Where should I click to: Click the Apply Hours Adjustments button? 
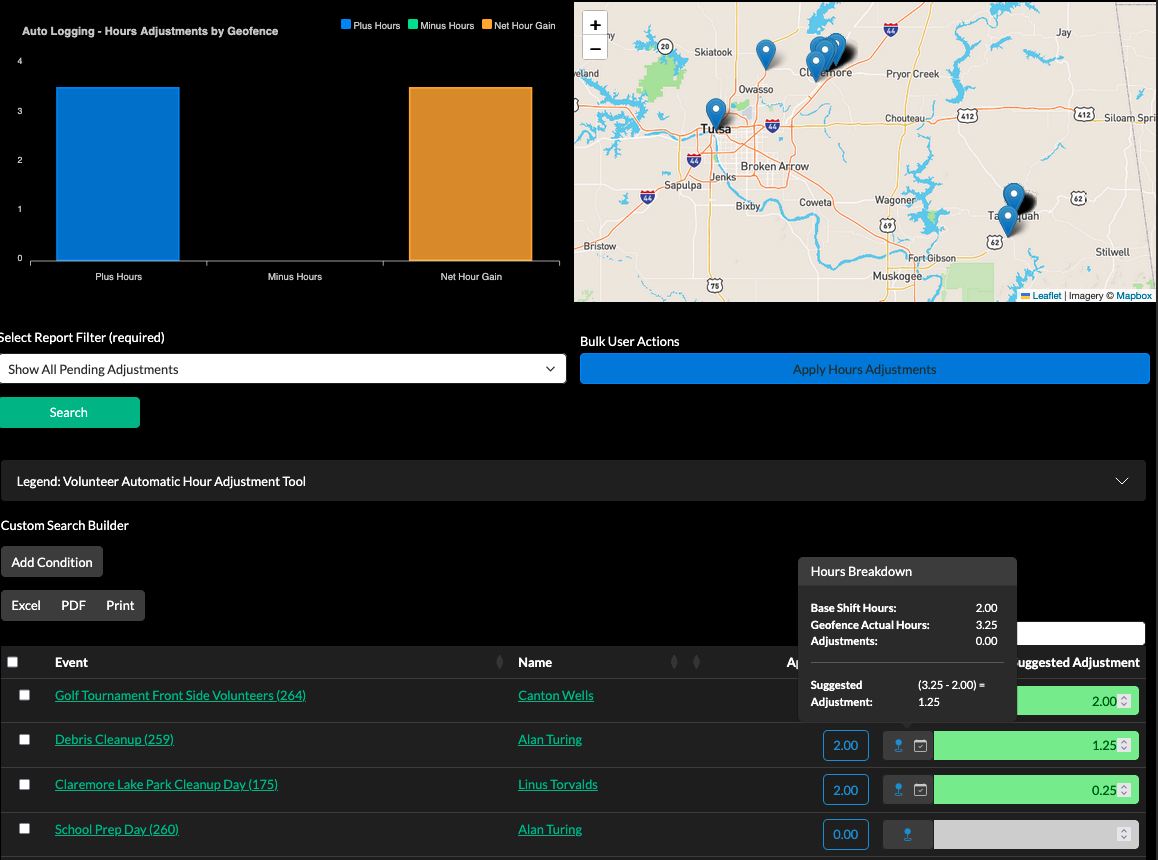coord(864,369)
